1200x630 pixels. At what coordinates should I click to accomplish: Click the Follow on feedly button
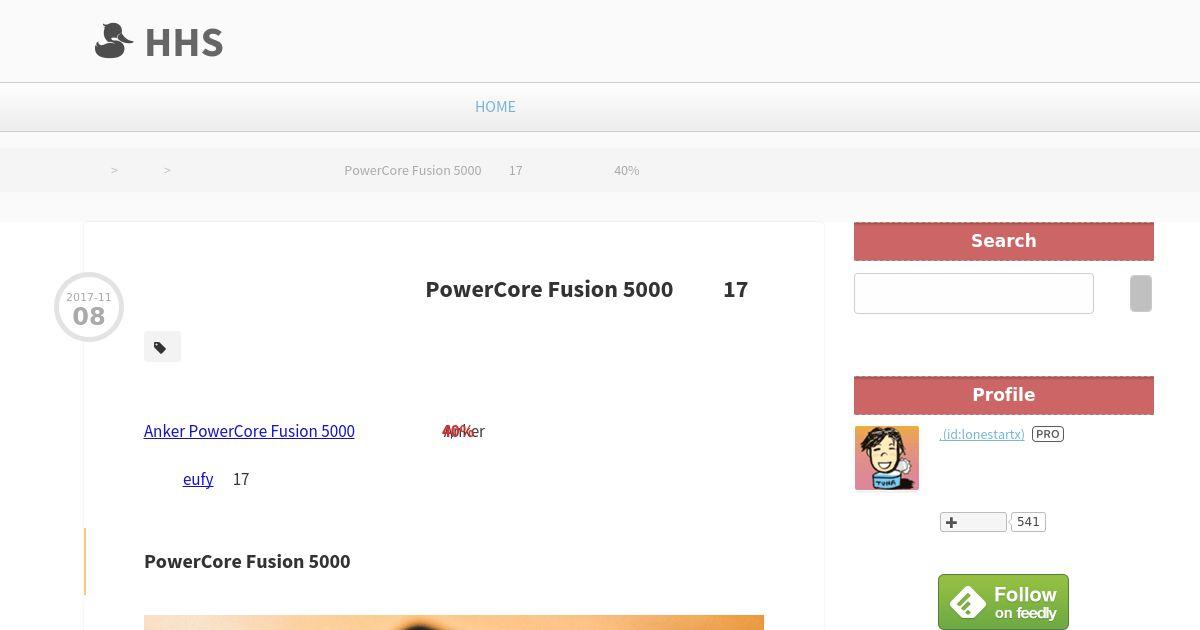click(1003, 602)
